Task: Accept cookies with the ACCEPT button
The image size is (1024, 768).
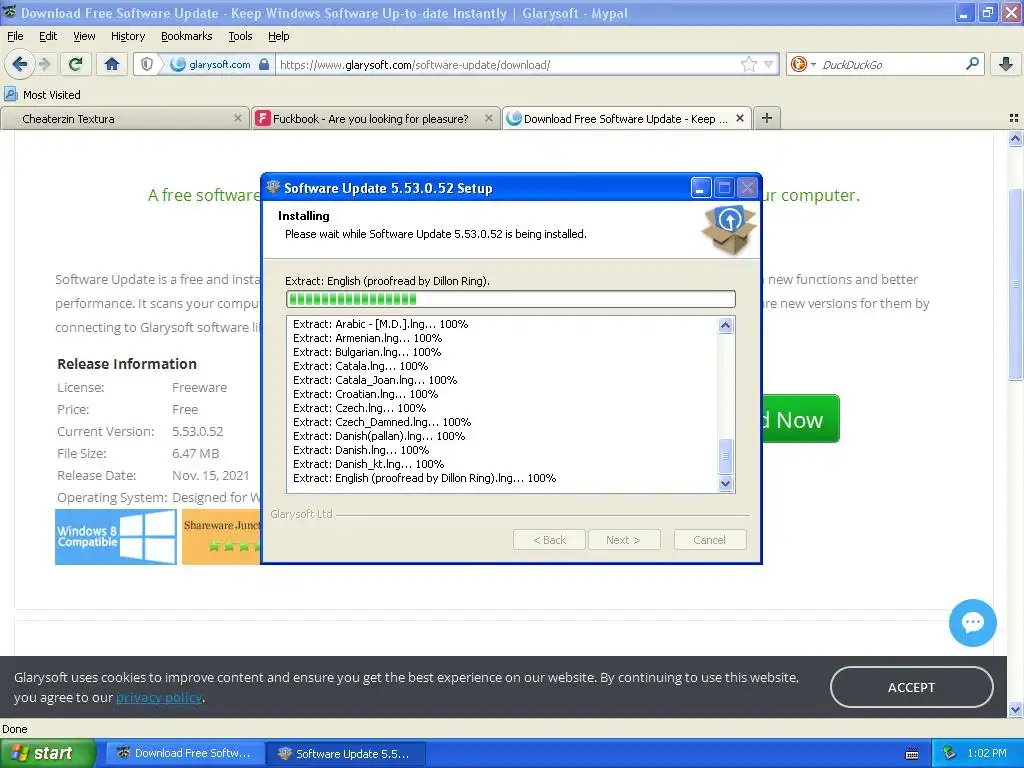Action: point(912,687)
